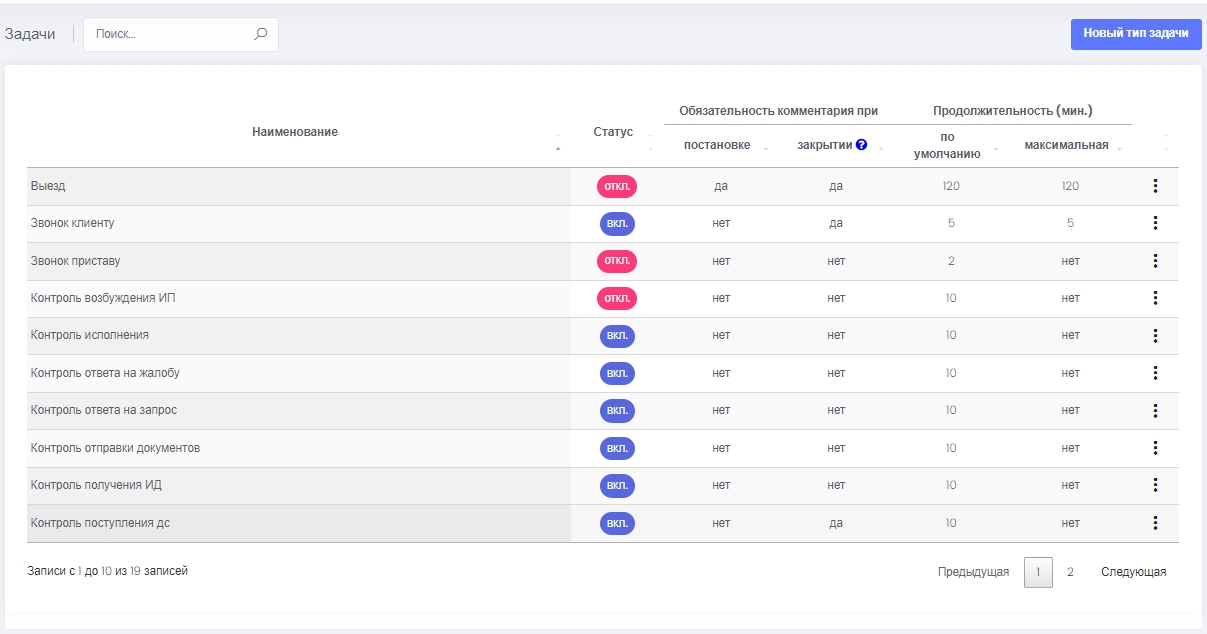Open the three-dot menu for Контроль получения ИД

1155,485
